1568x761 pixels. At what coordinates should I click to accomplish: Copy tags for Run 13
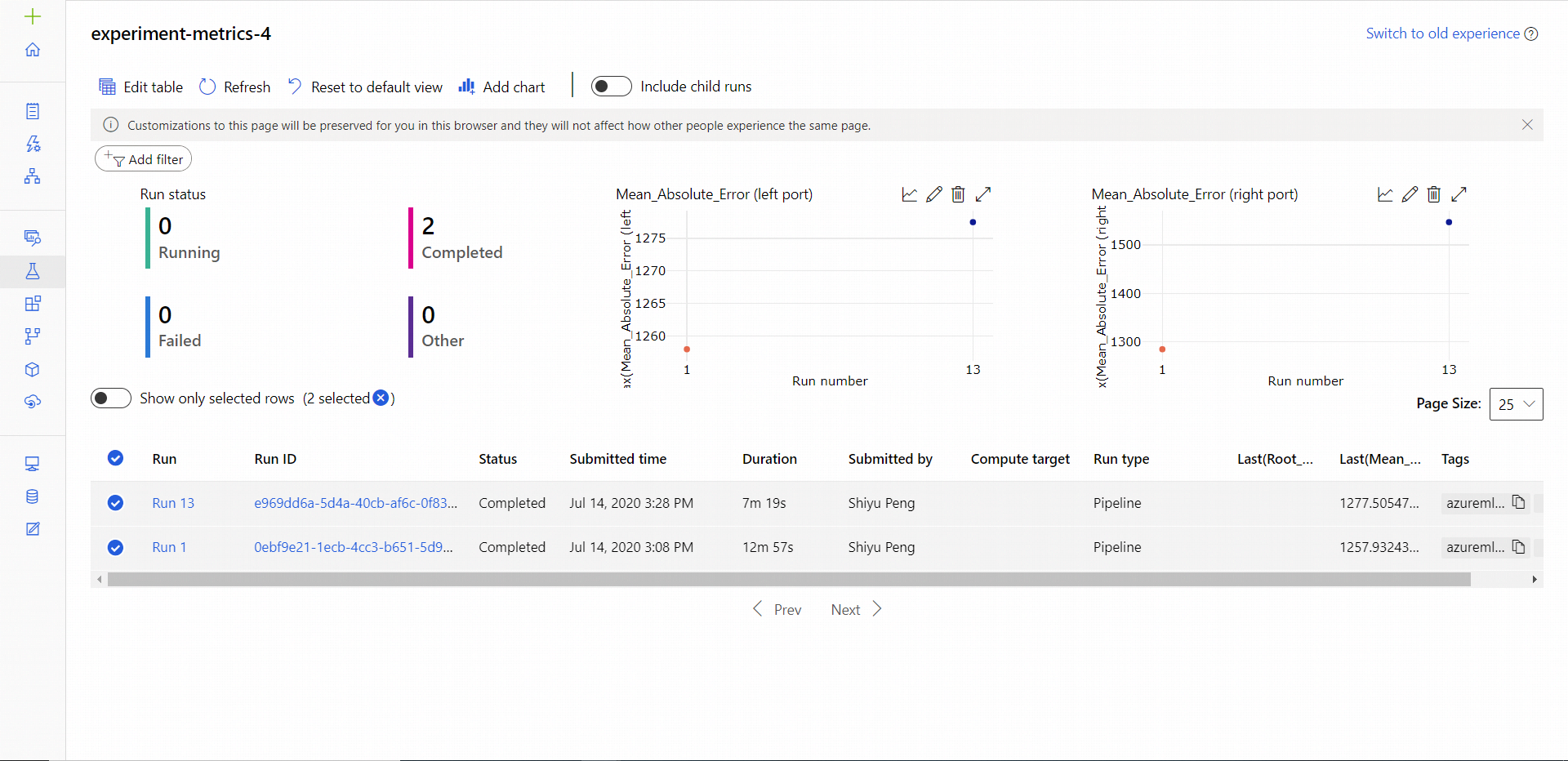(x=1518, y=502)
